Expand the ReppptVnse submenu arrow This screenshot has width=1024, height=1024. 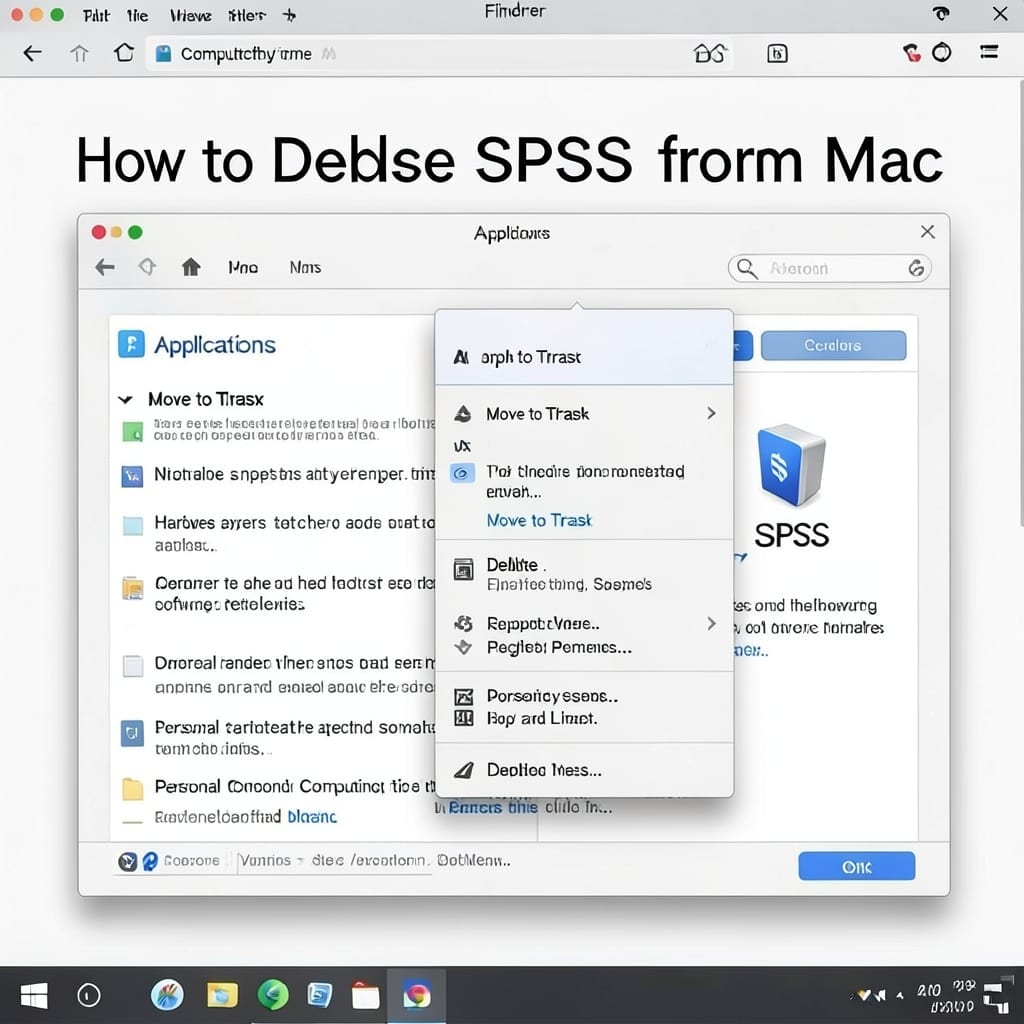pos(711,623)
